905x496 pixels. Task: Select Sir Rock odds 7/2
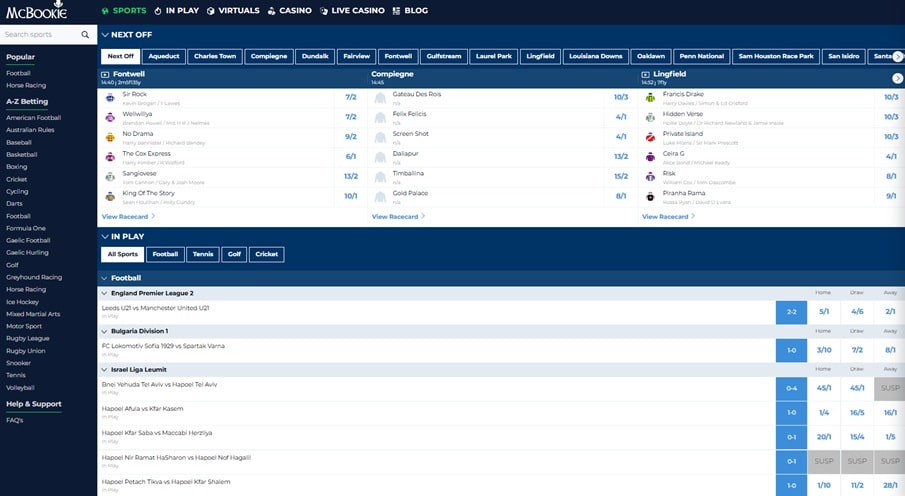coord(351,97)
